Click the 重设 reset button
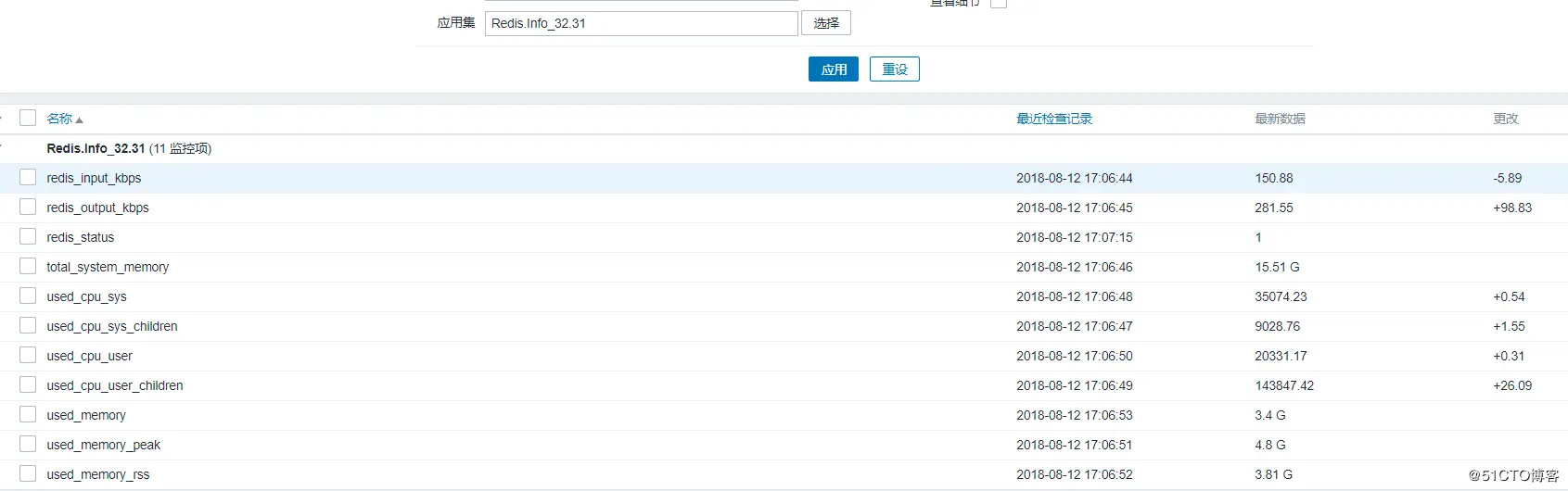Viewport: 1568px width, 491px height. coord(895,69)
